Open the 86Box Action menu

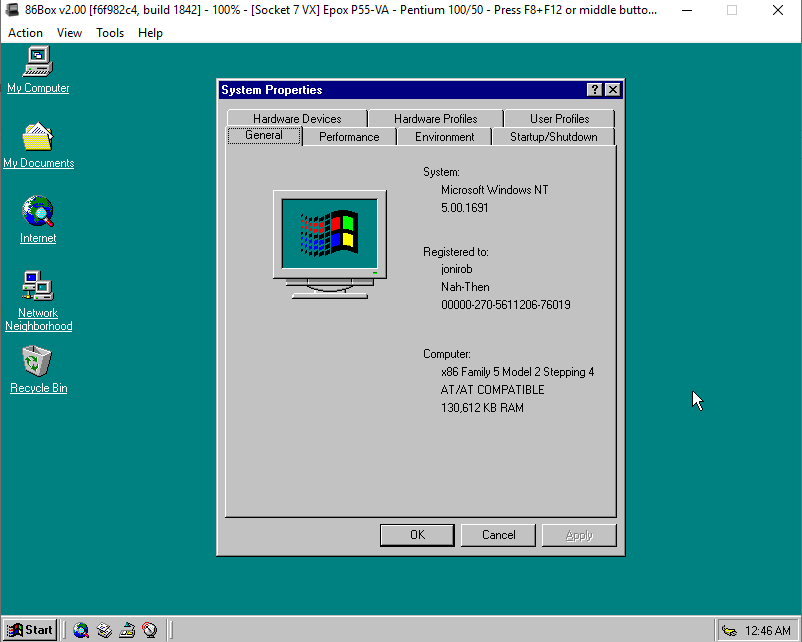25,33
